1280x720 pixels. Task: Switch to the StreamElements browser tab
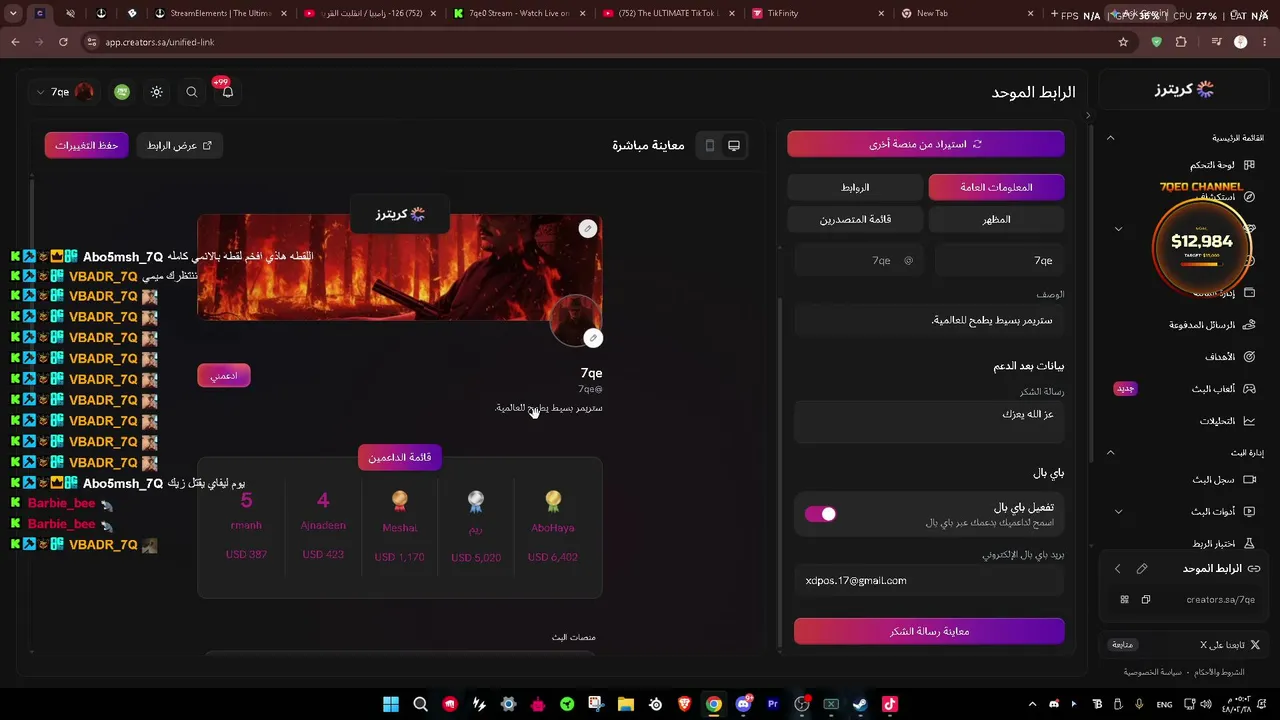220,13
